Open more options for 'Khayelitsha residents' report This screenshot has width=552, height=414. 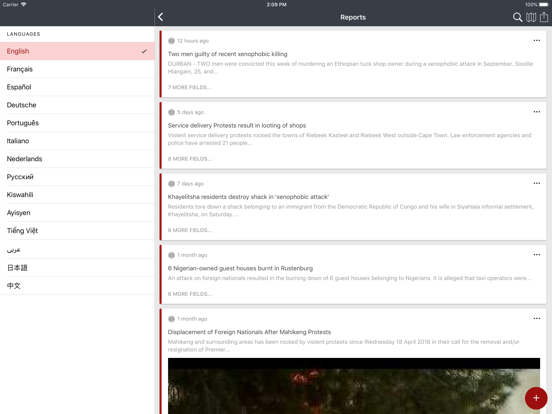tap(537, 183)
